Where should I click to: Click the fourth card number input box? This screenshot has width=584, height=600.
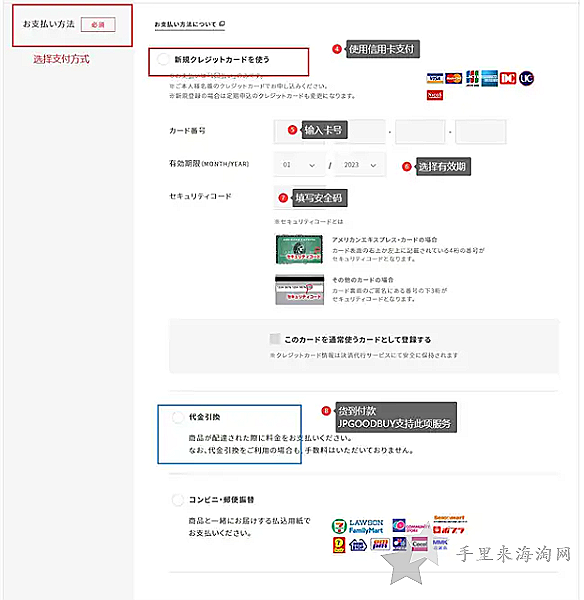coord(481,132)
